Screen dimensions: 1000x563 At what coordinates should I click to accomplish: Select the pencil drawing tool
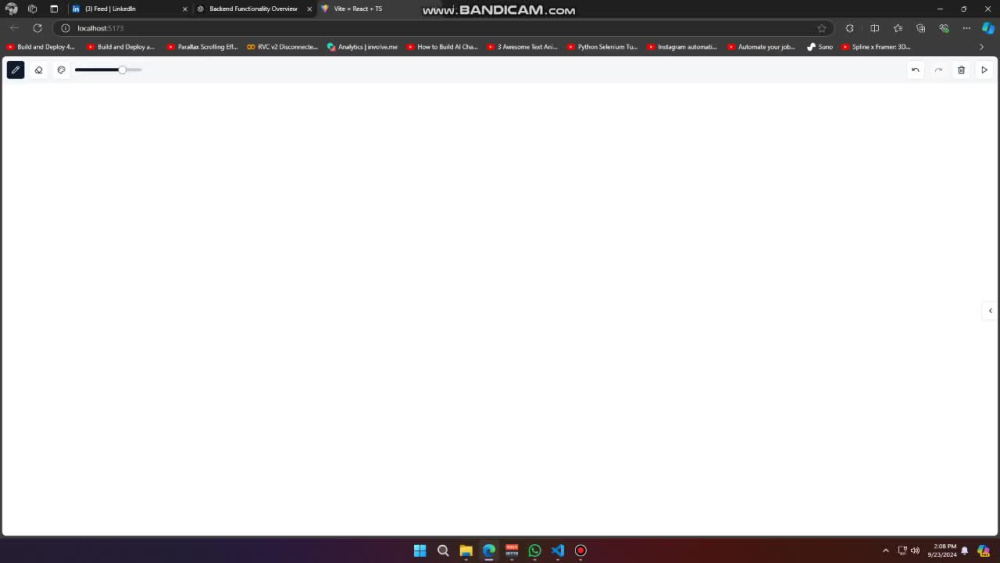coord(15,69)
